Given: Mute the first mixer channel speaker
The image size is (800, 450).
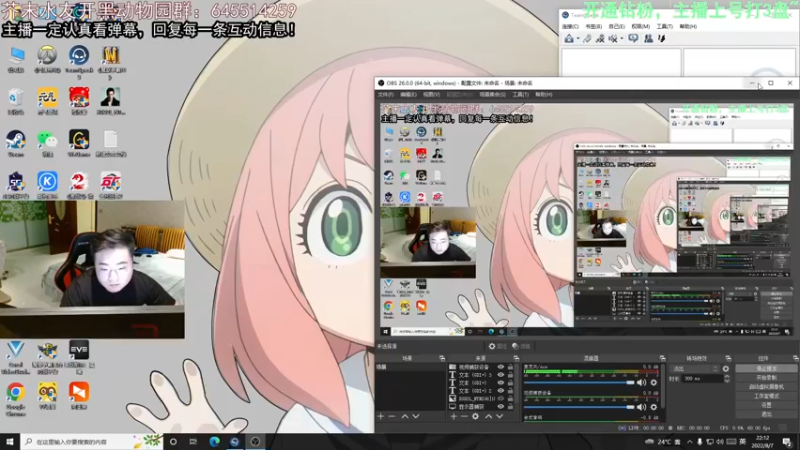Looking at the screenshot, I should pyautogui.click(x=641, y=383).
